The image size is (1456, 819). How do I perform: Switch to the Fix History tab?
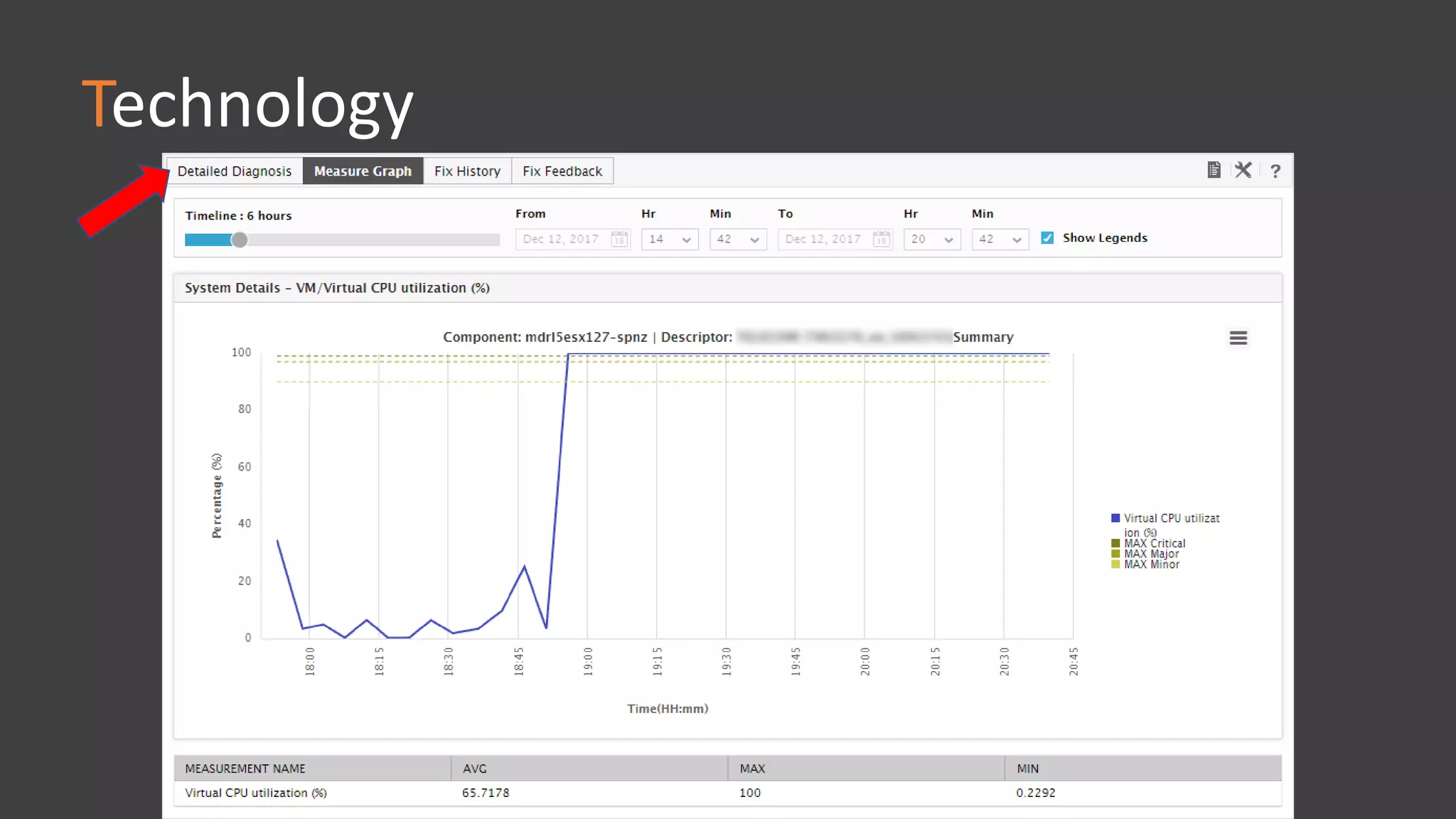click(x=467, y=171)
